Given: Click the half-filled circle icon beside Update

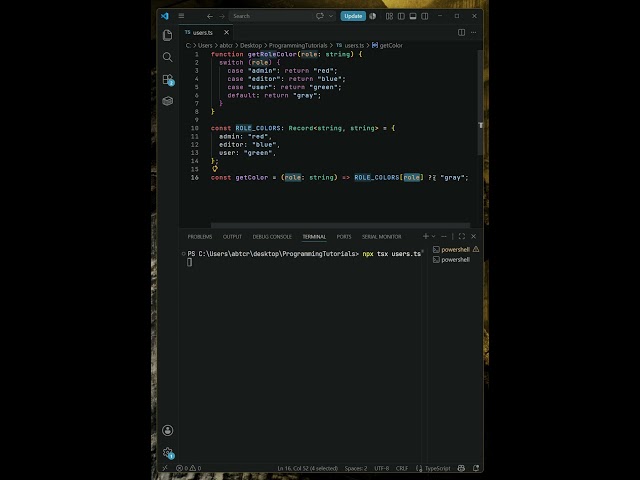Looking at the screenshot, I should pos(373,16).
